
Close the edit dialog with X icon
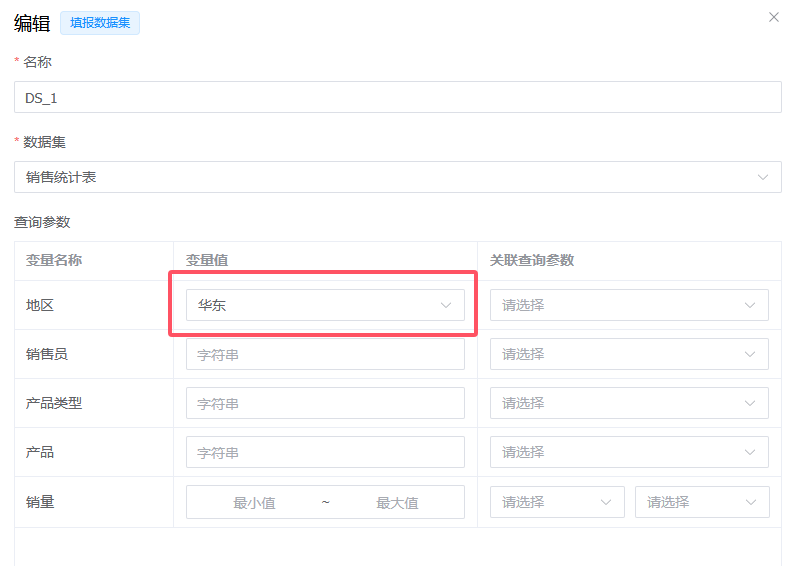click(x=773, y=17)
